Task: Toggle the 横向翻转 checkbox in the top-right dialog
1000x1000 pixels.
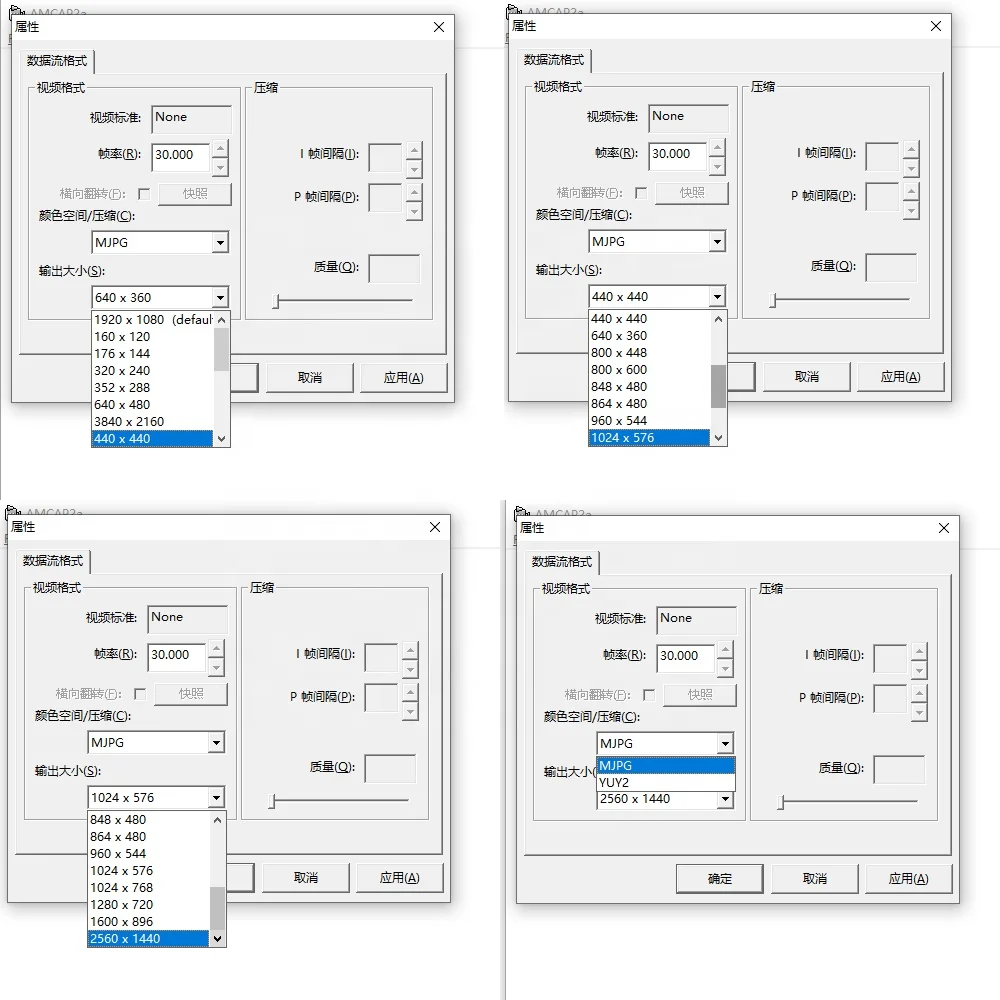Action: [641, 193]
